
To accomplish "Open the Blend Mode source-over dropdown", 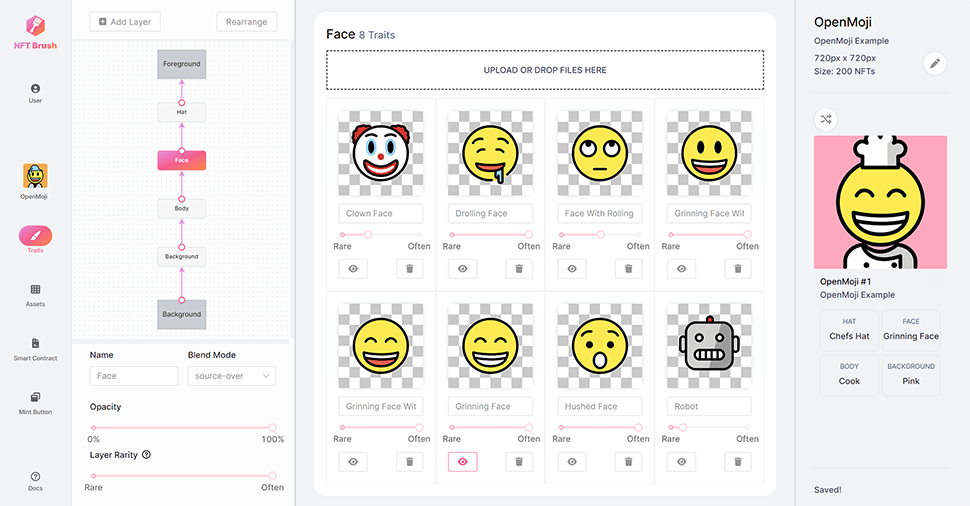I will click(x=232, y=376).
